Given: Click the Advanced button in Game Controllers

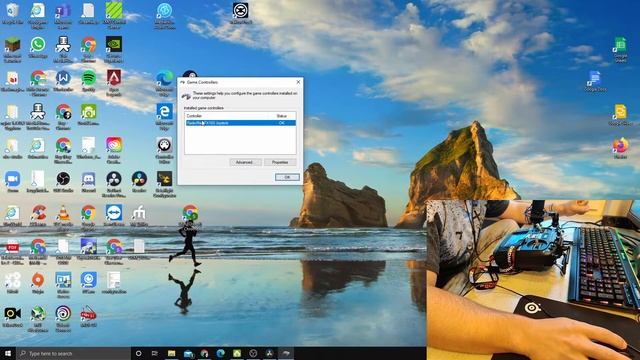Looking at the screenshot, I should click(244, 162).
